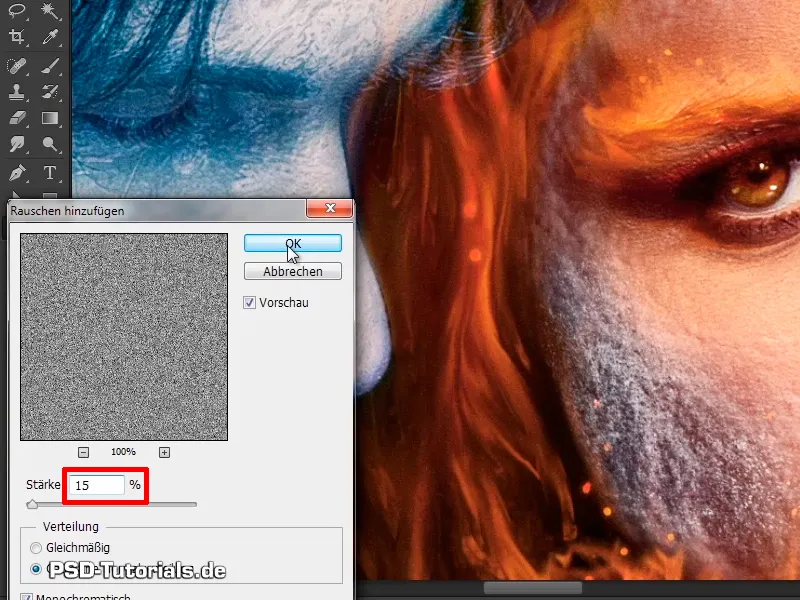This screenshot has width=800, height=600.
Task: Click the Abbrechen button
Action: point(293,271)
